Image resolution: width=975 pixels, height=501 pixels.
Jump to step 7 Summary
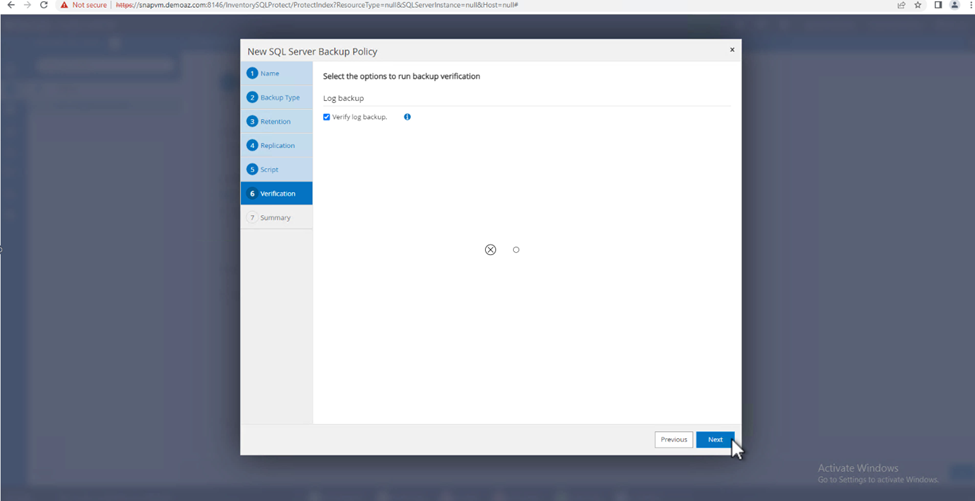tap(277, 218)
